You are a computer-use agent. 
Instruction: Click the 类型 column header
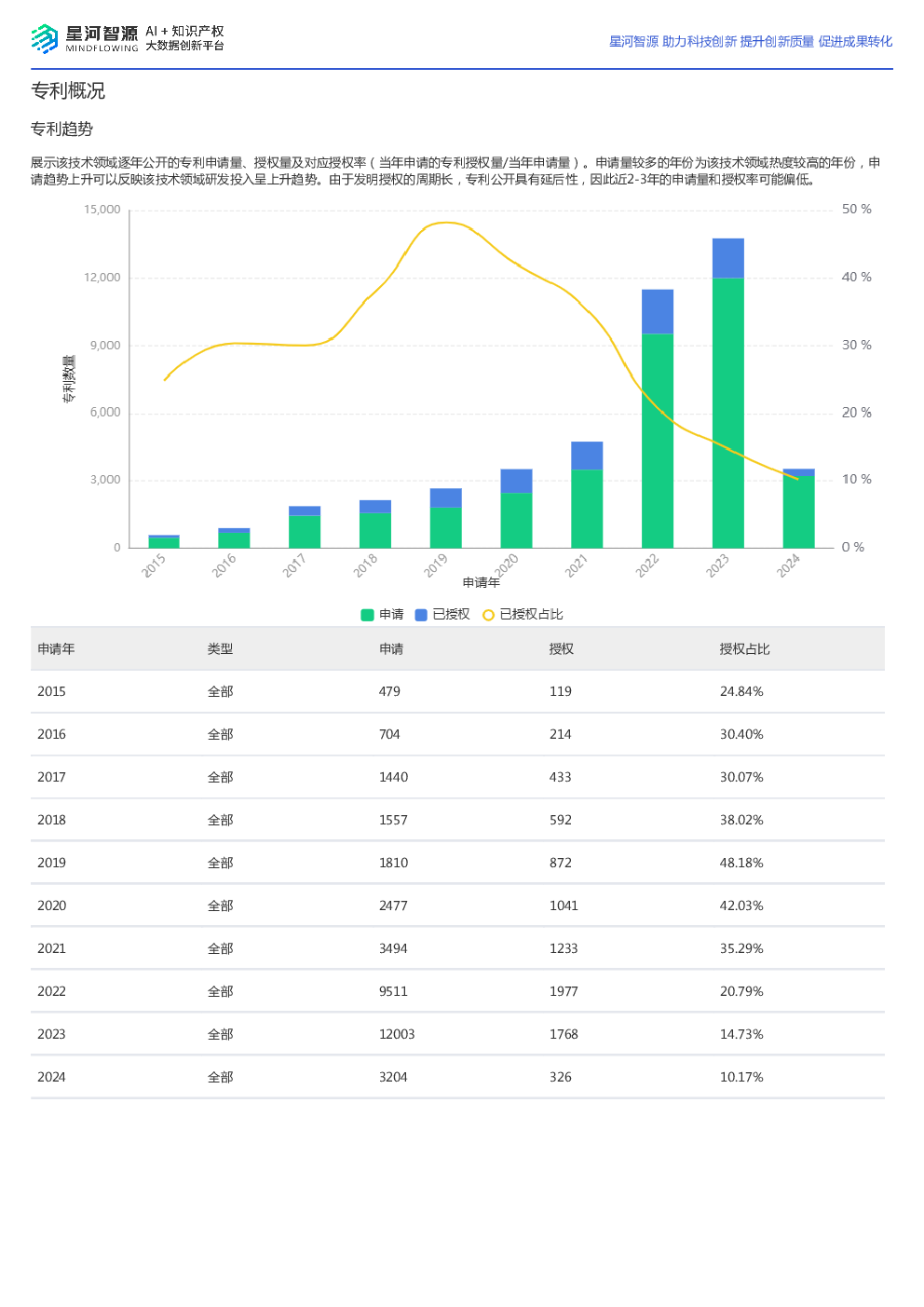(220, 649)
